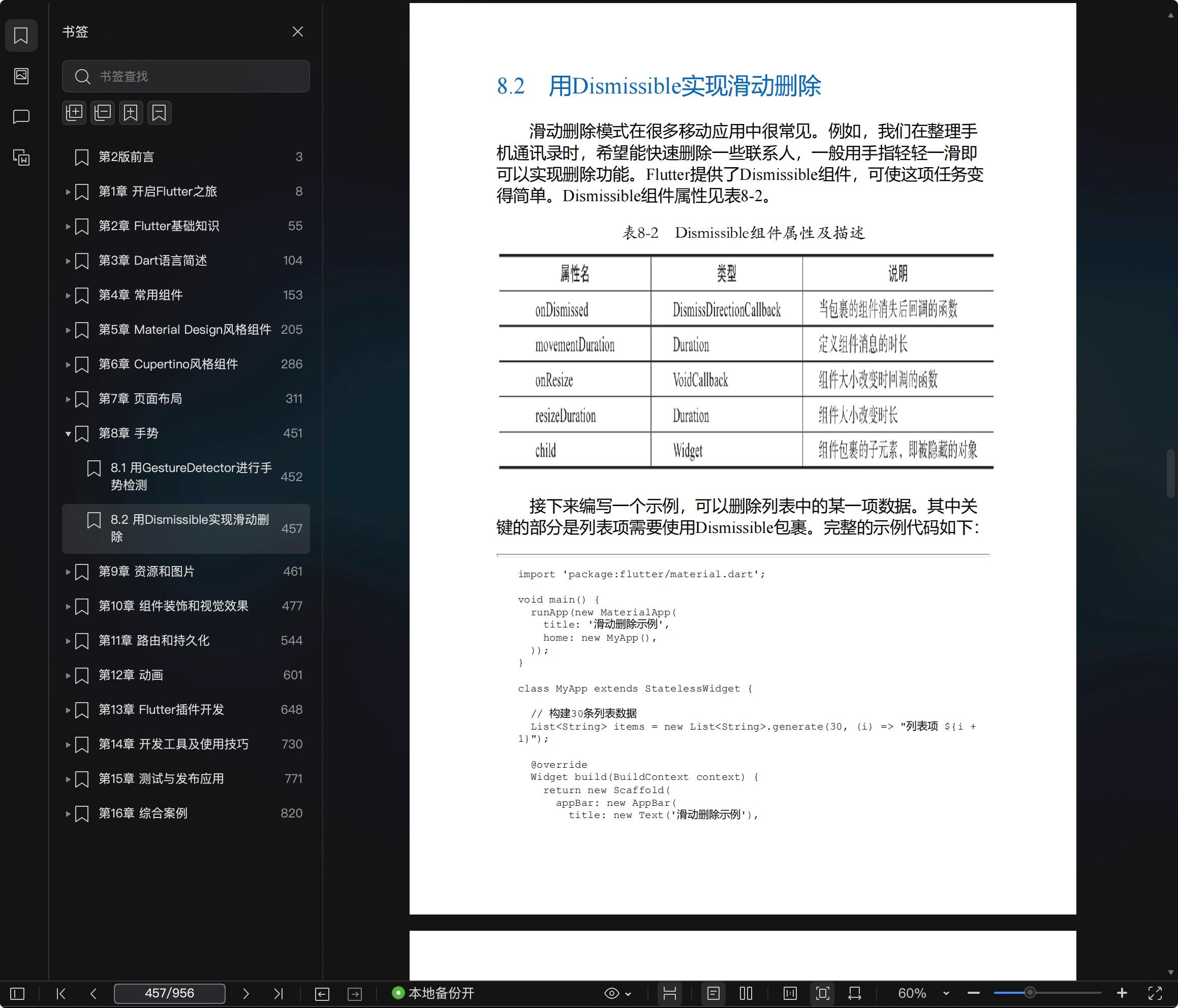Click the add bookmark icon
Image resolution: width=1178 pixels, height=1008 pixels.
tap(131, 113)
